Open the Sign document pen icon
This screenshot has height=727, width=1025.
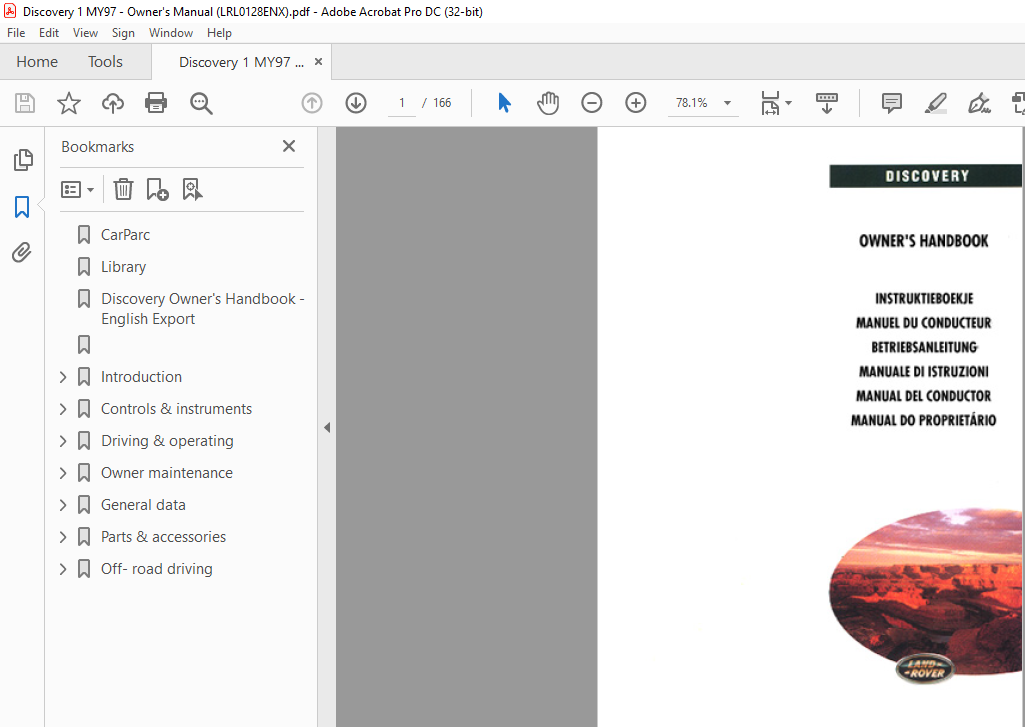pyautogui.click(x=979, y=103)
